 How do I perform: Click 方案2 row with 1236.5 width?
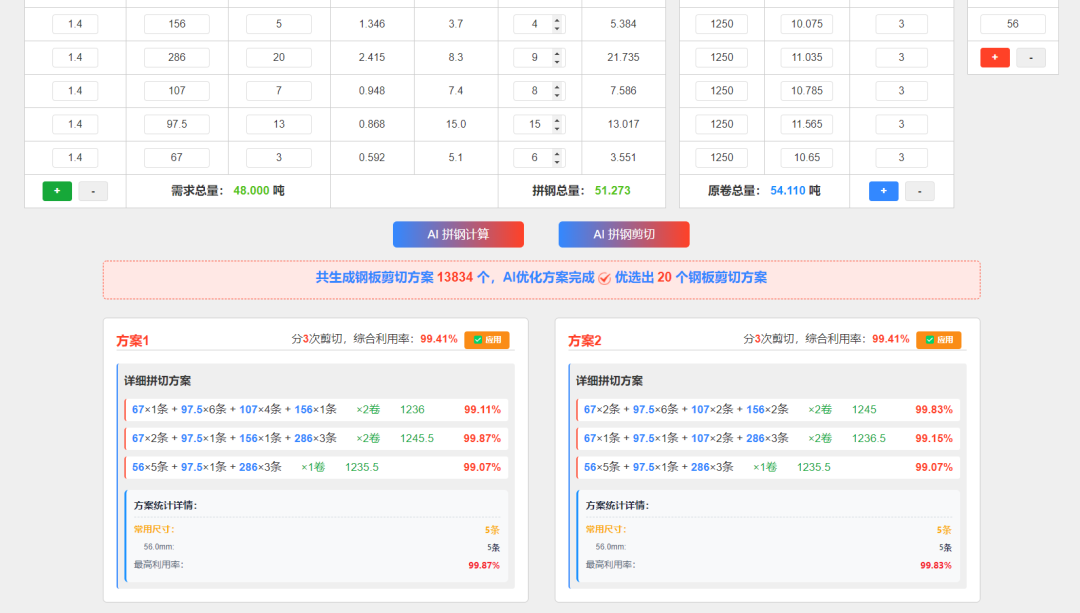click(769, 438)
